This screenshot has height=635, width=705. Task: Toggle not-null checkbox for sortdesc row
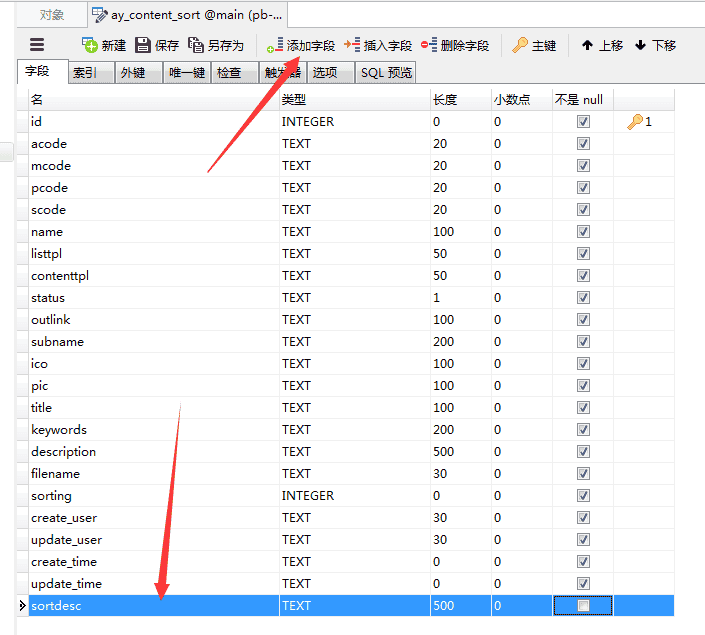pos(583,606)
